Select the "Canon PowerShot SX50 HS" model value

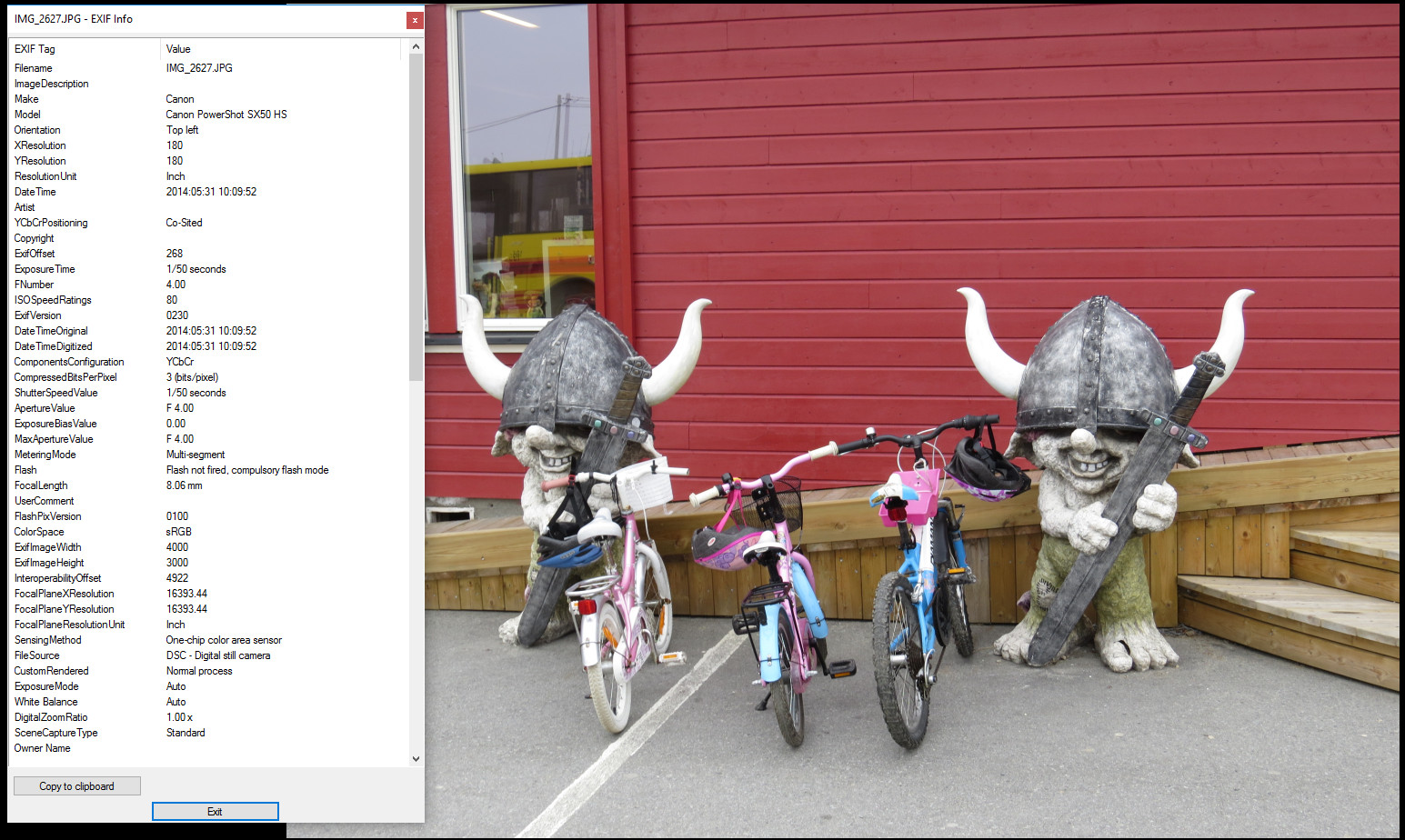(226, 115)
